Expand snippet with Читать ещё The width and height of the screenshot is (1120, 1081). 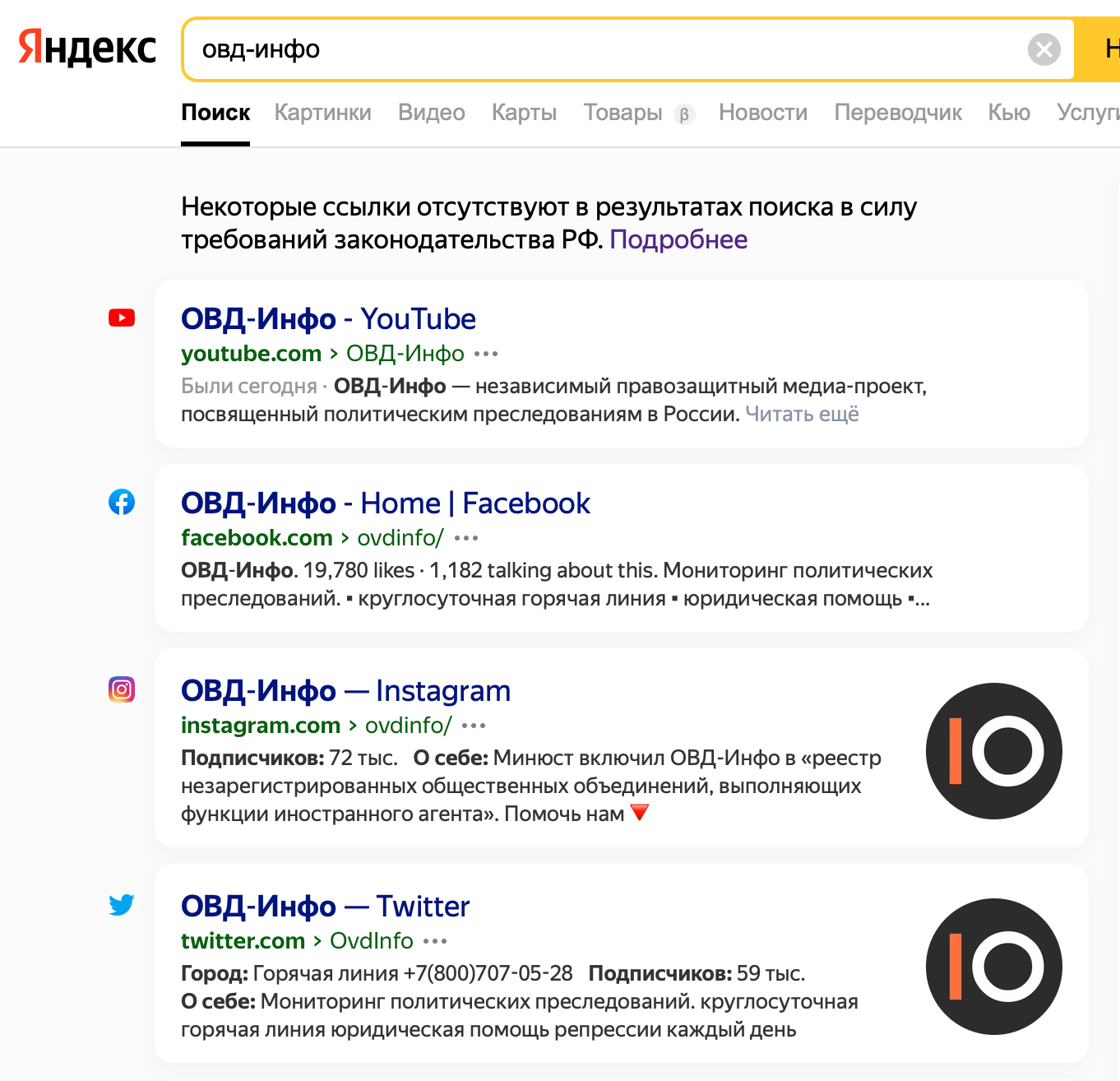pyautogui.click(x=802, y=414)
